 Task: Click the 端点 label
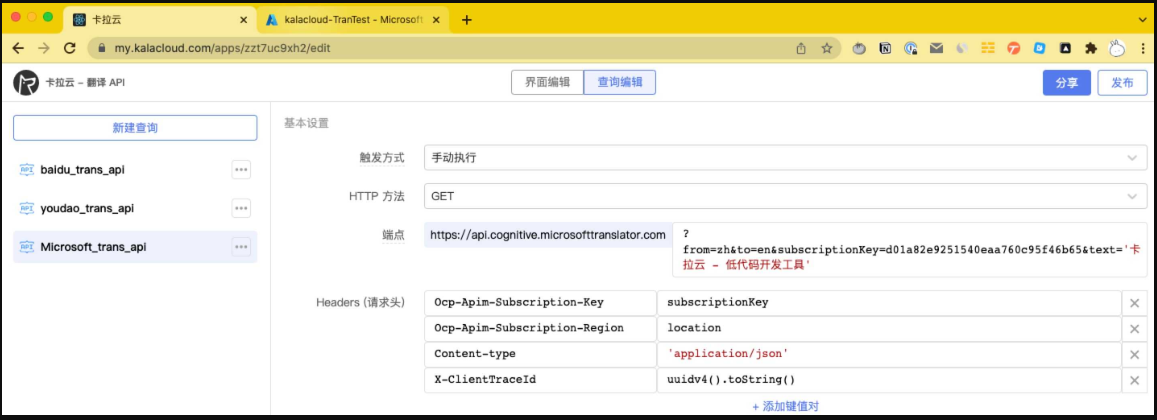click(x=393, y=235)
